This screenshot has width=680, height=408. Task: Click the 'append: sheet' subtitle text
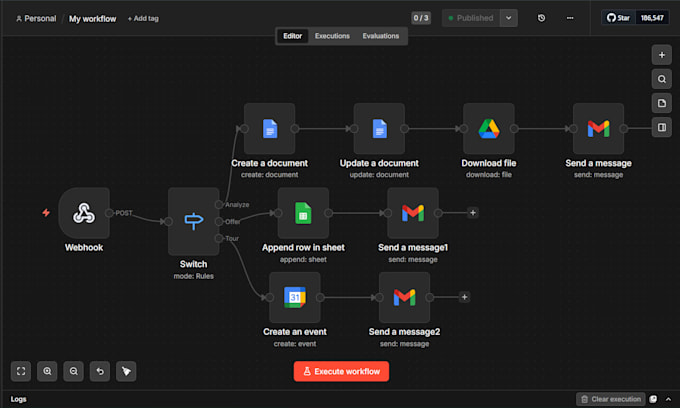click(x=303, y=259)
